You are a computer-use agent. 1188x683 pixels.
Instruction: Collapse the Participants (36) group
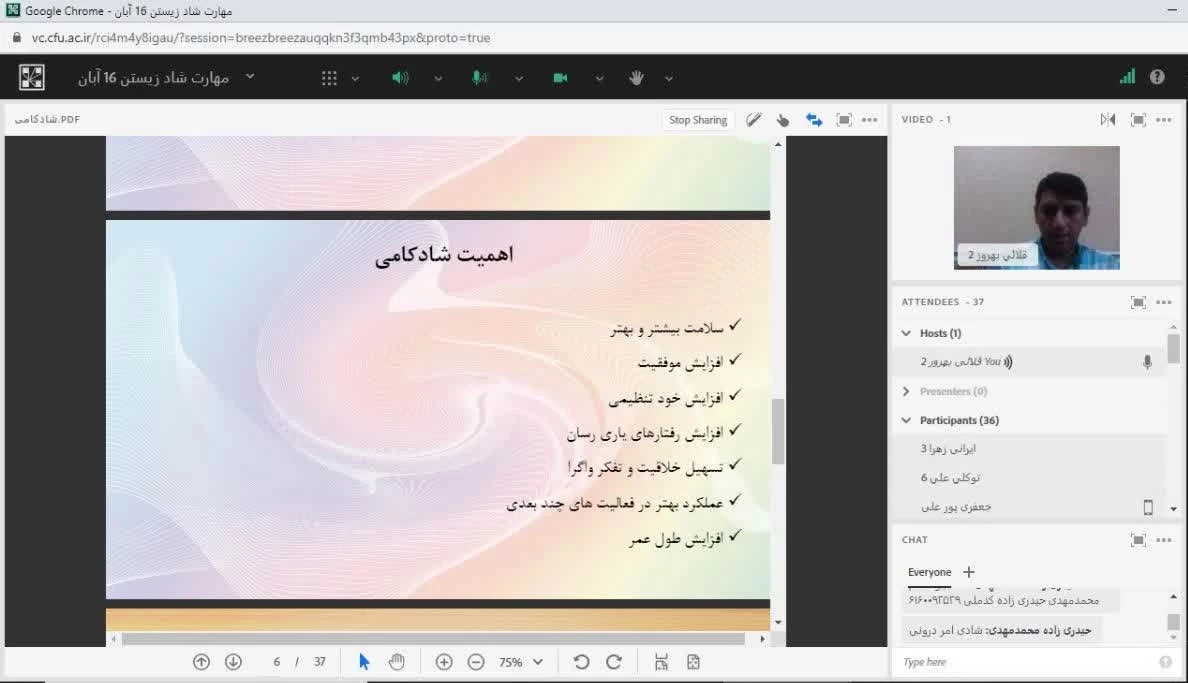pyautogui.click(x=906, y=420)
